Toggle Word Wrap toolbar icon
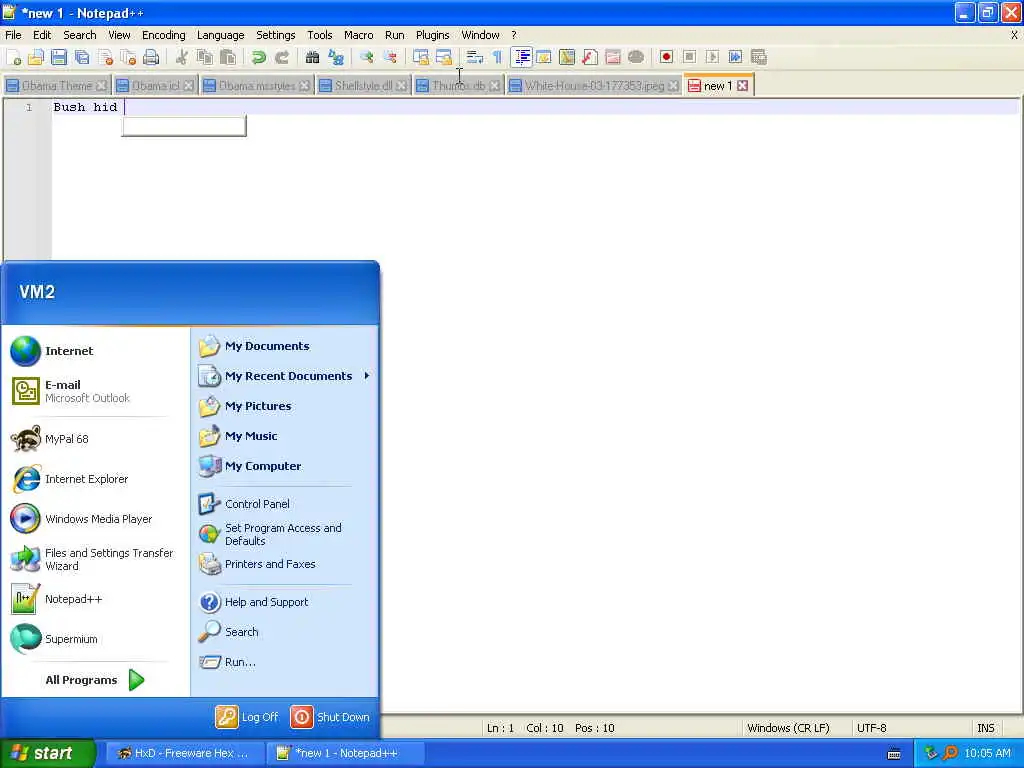Screen dimensions: 1024x768 click(475, 57)
